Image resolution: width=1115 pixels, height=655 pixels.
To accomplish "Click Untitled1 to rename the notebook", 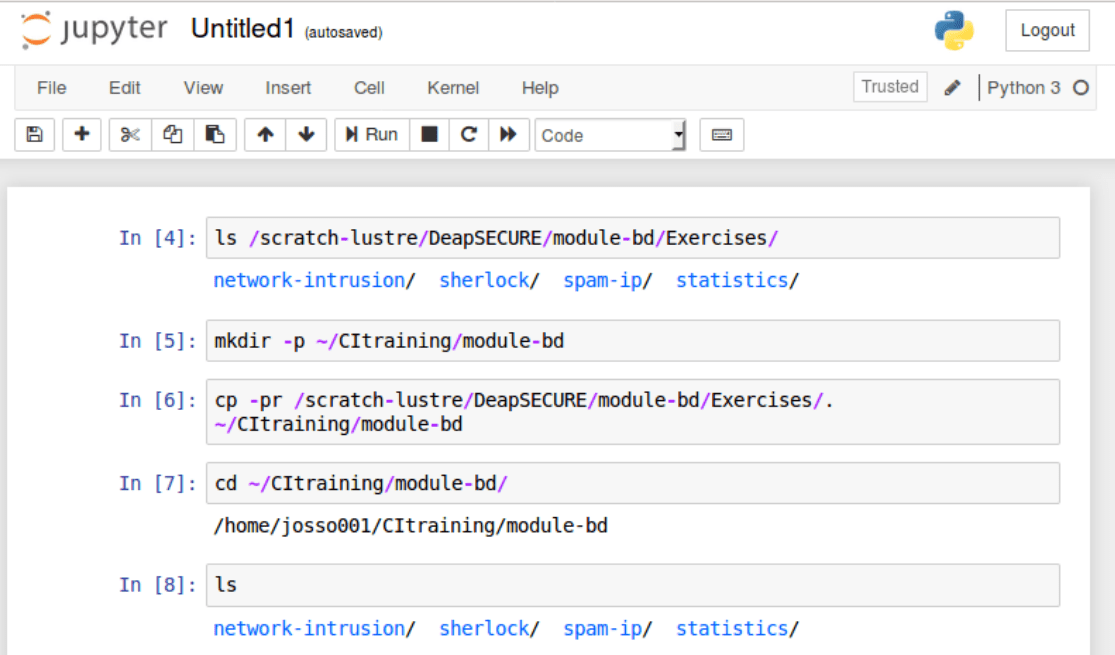I will click(x=242, y=28).
